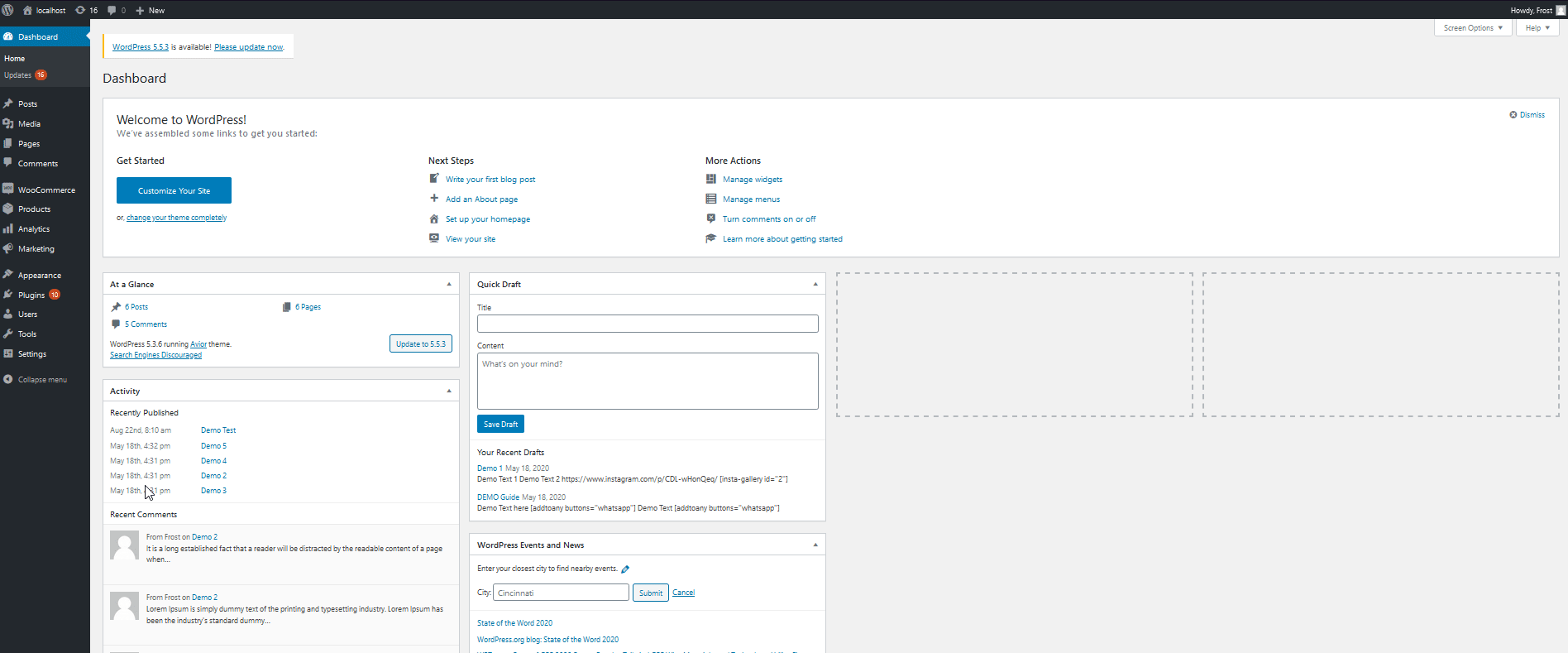Click Add an About page link
Viewport: 1568px width, 653px height.
coord(481,199)
